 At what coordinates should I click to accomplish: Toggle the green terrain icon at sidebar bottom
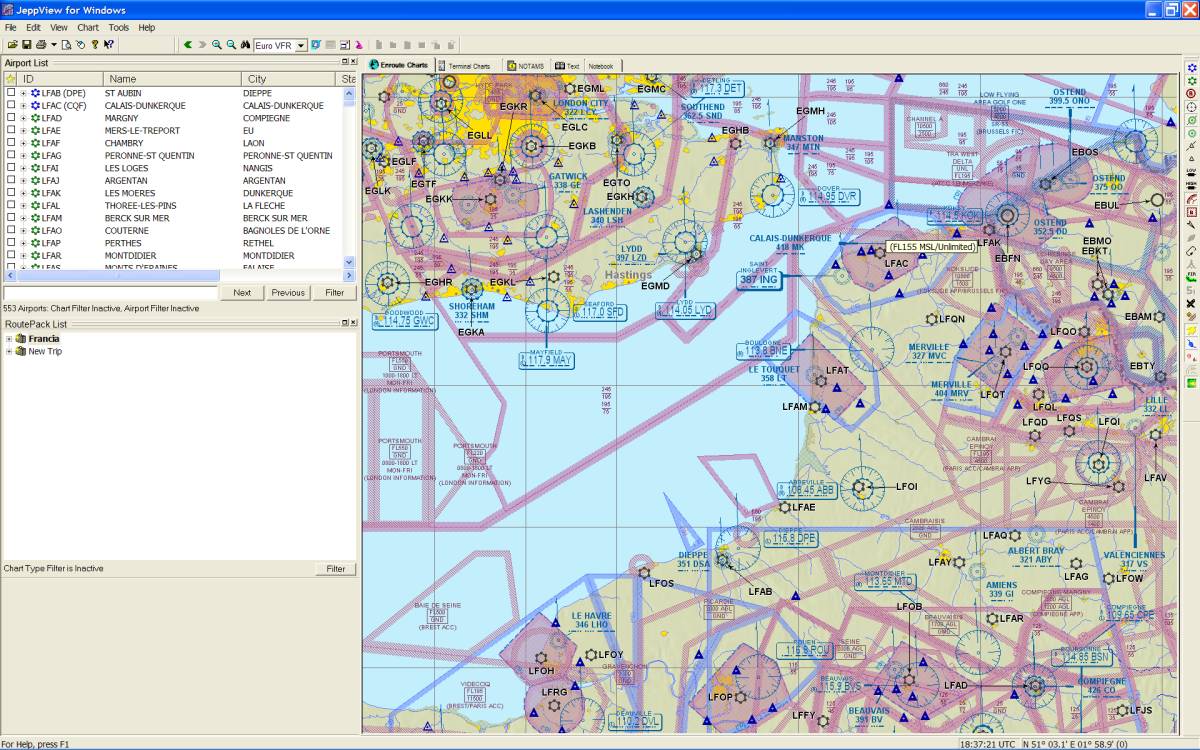[x=1191, y=381]
